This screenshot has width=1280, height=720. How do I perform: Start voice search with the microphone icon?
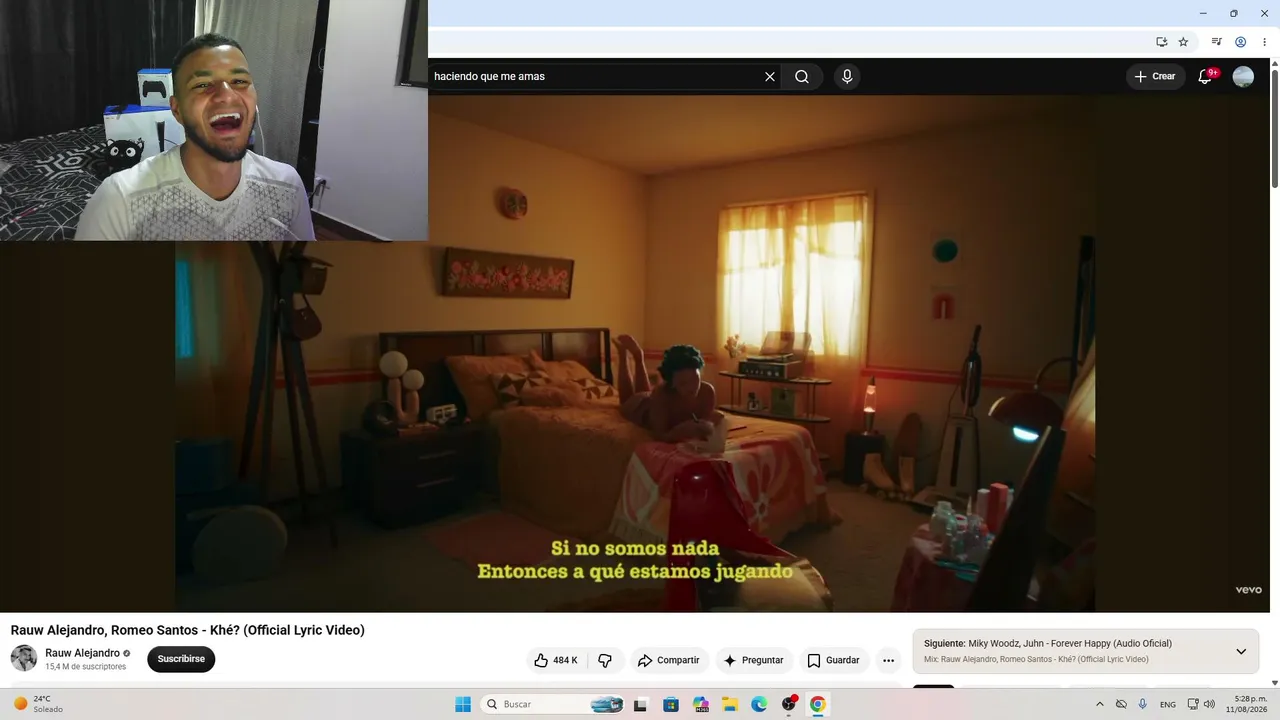click(x=847, y=77)
